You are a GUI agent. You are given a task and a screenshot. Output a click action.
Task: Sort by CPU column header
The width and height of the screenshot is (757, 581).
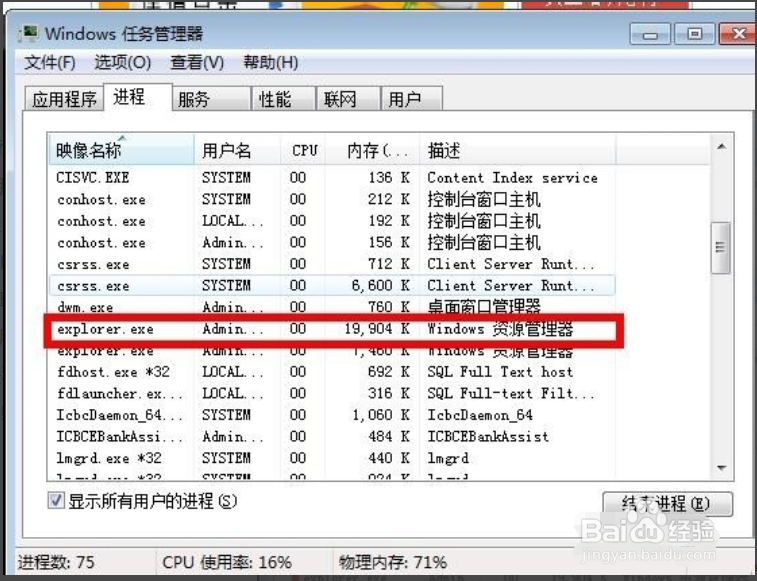303,150
